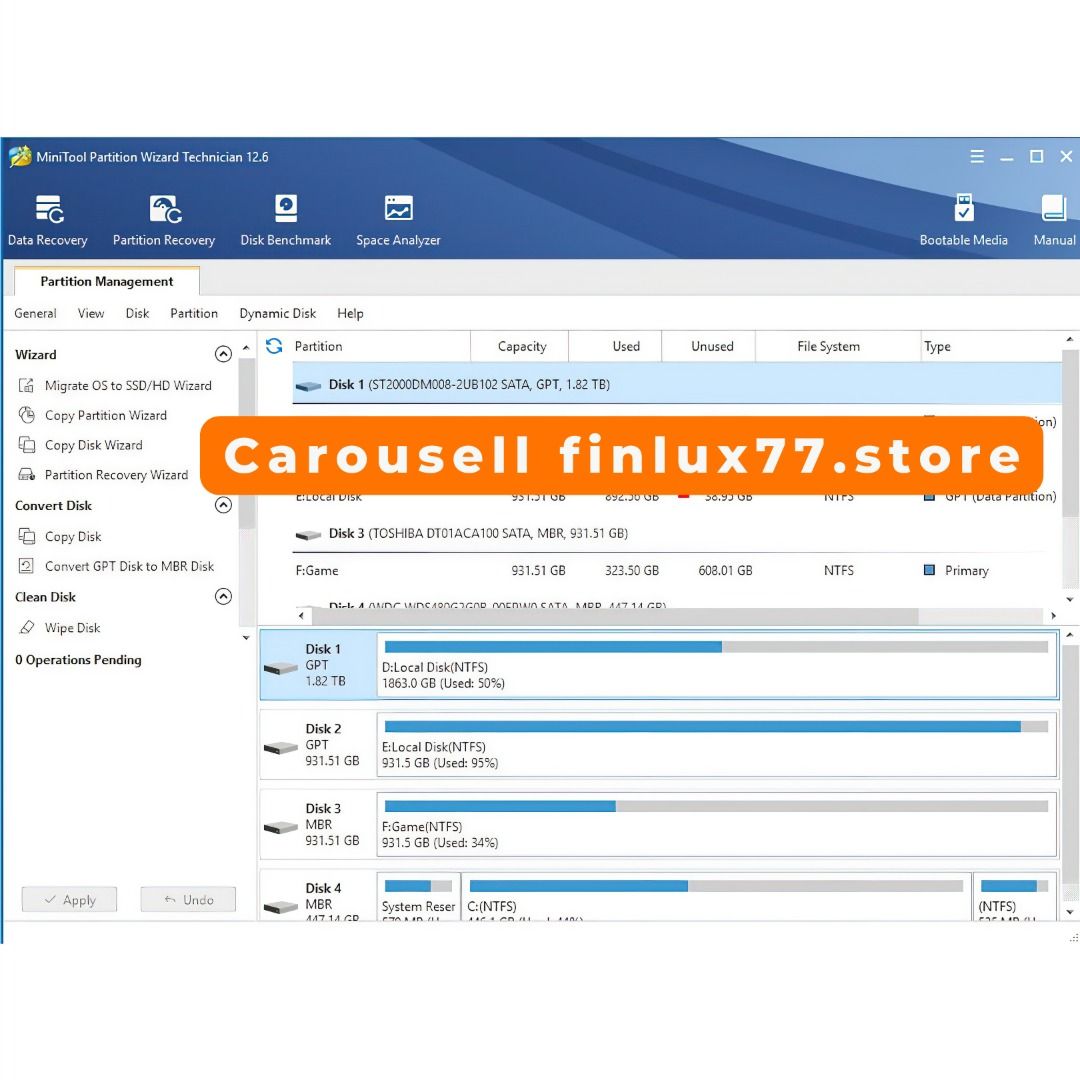The width and height of the screenshot is (1080, 1080).
Task: Refresh the partition list
Action: tap(273, 346)
